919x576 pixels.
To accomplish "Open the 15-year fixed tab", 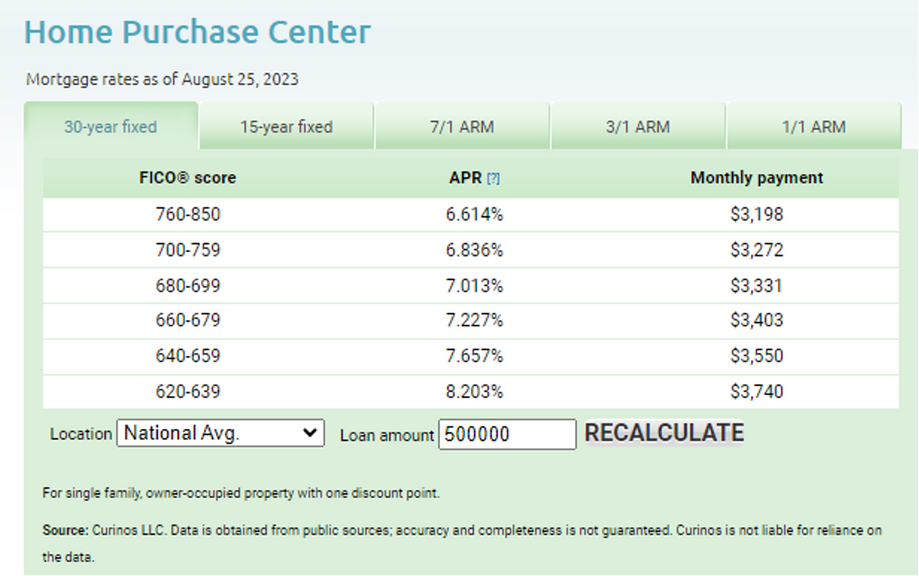I will (x=286, y=127).
